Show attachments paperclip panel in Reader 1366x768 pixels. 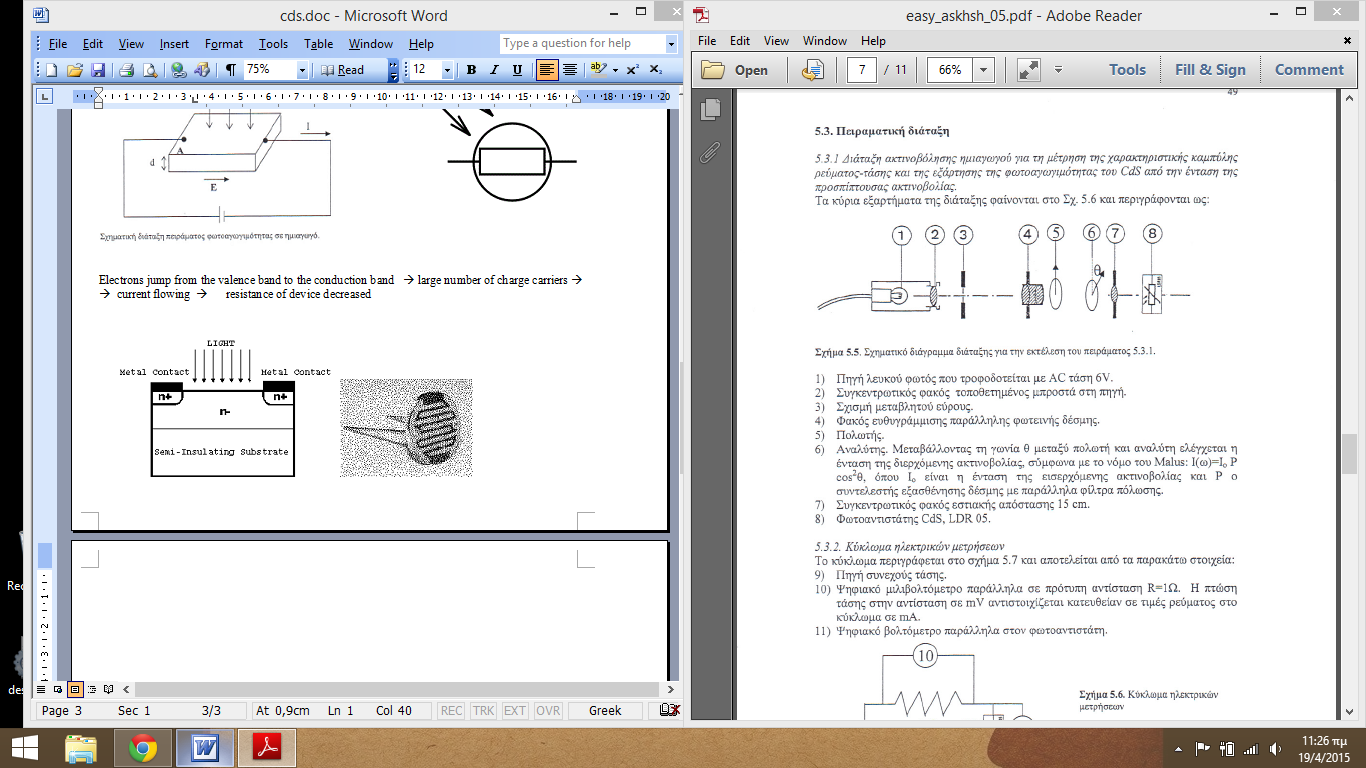711,153
